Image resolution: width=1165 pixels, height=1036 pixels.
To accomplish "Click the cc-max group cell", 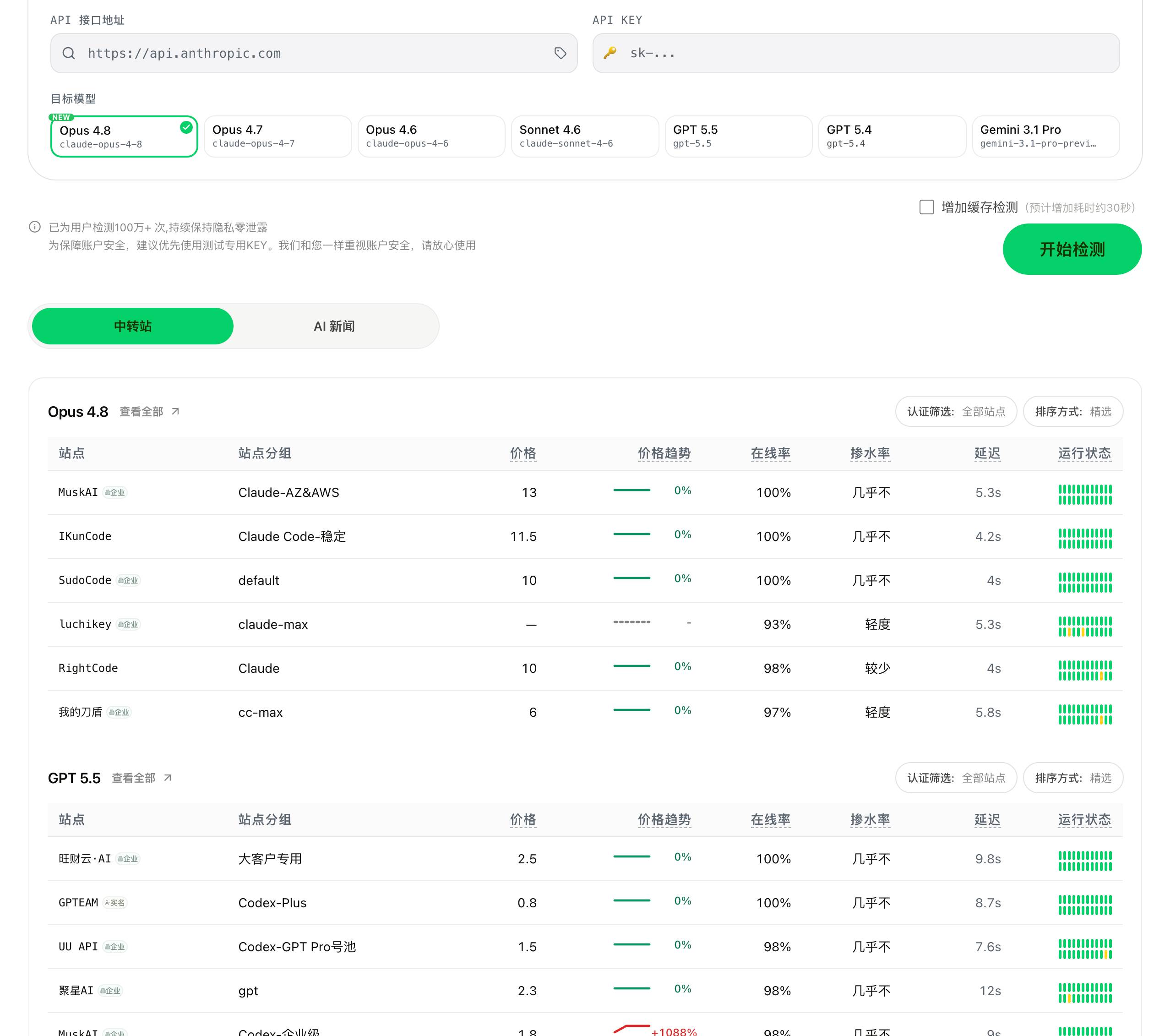I will [x=261, y=712].
